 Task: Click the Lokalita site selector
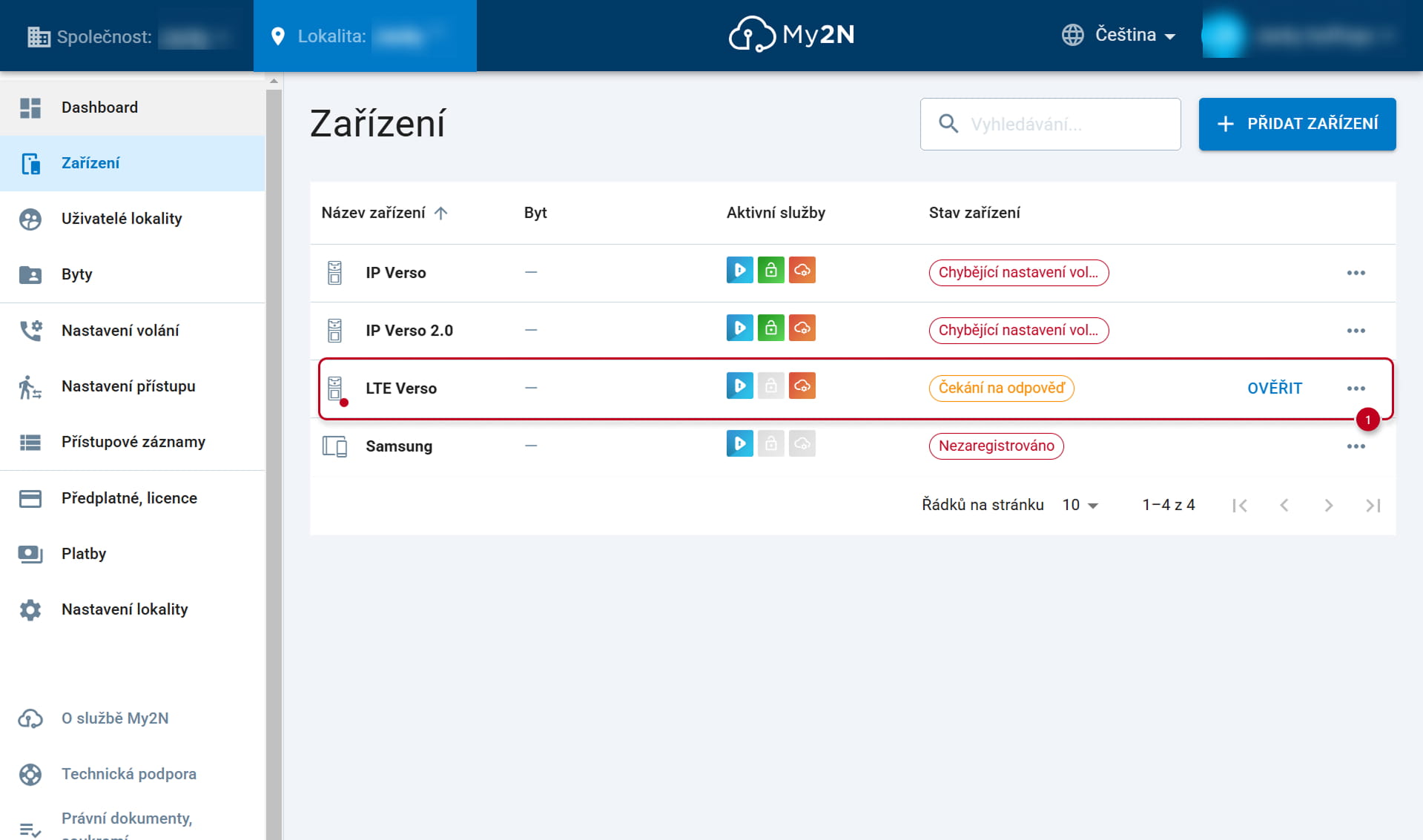(x=365, y=36)
